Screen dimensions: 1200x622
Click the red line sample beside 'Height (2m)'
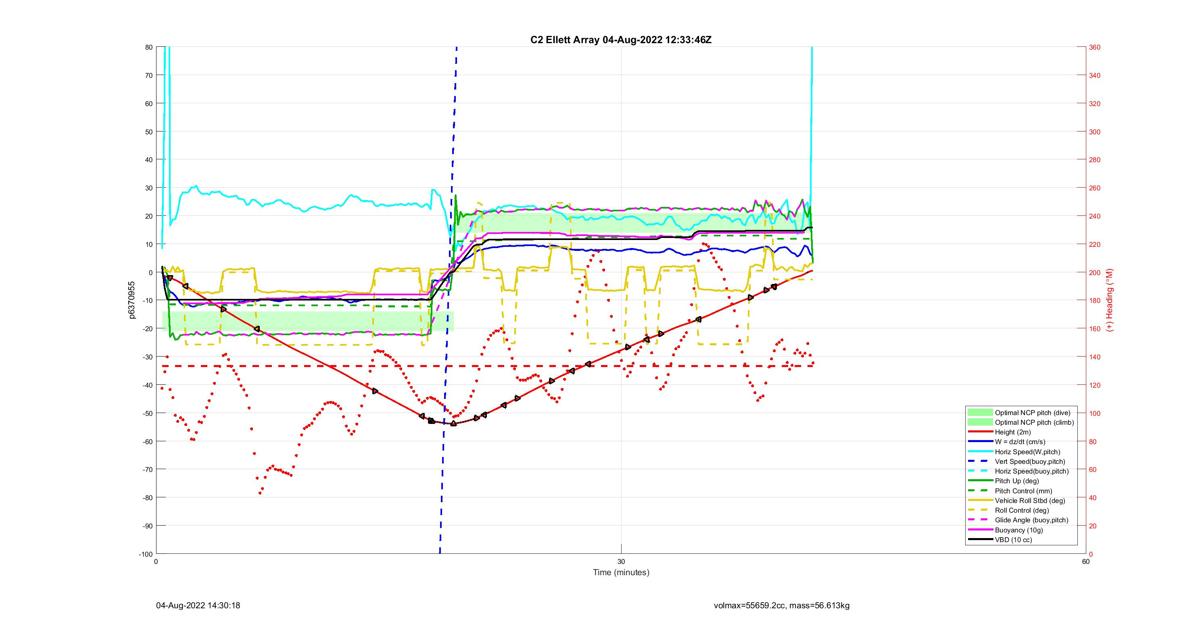tap(980, 432)
